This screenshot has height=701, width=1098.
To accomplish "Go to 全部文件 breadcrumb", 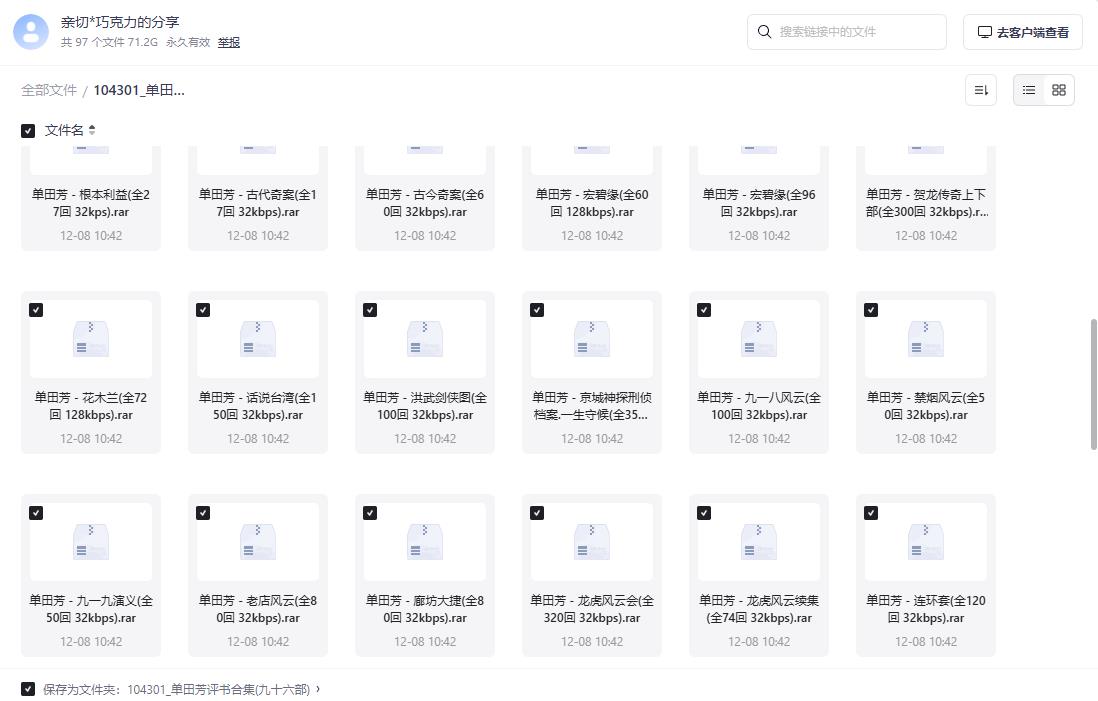I will click(49, 90).
